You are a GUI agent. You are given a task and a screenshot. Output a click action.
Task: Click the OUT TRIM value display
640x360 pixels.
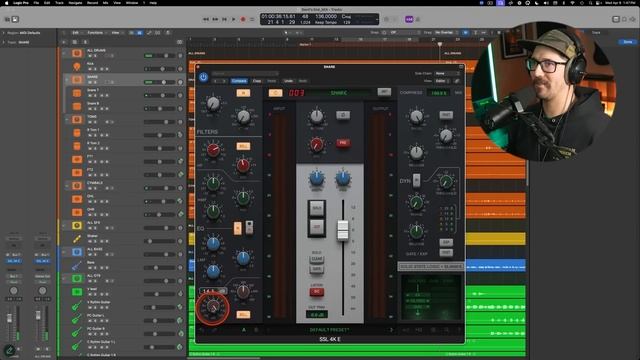point(317,315)
